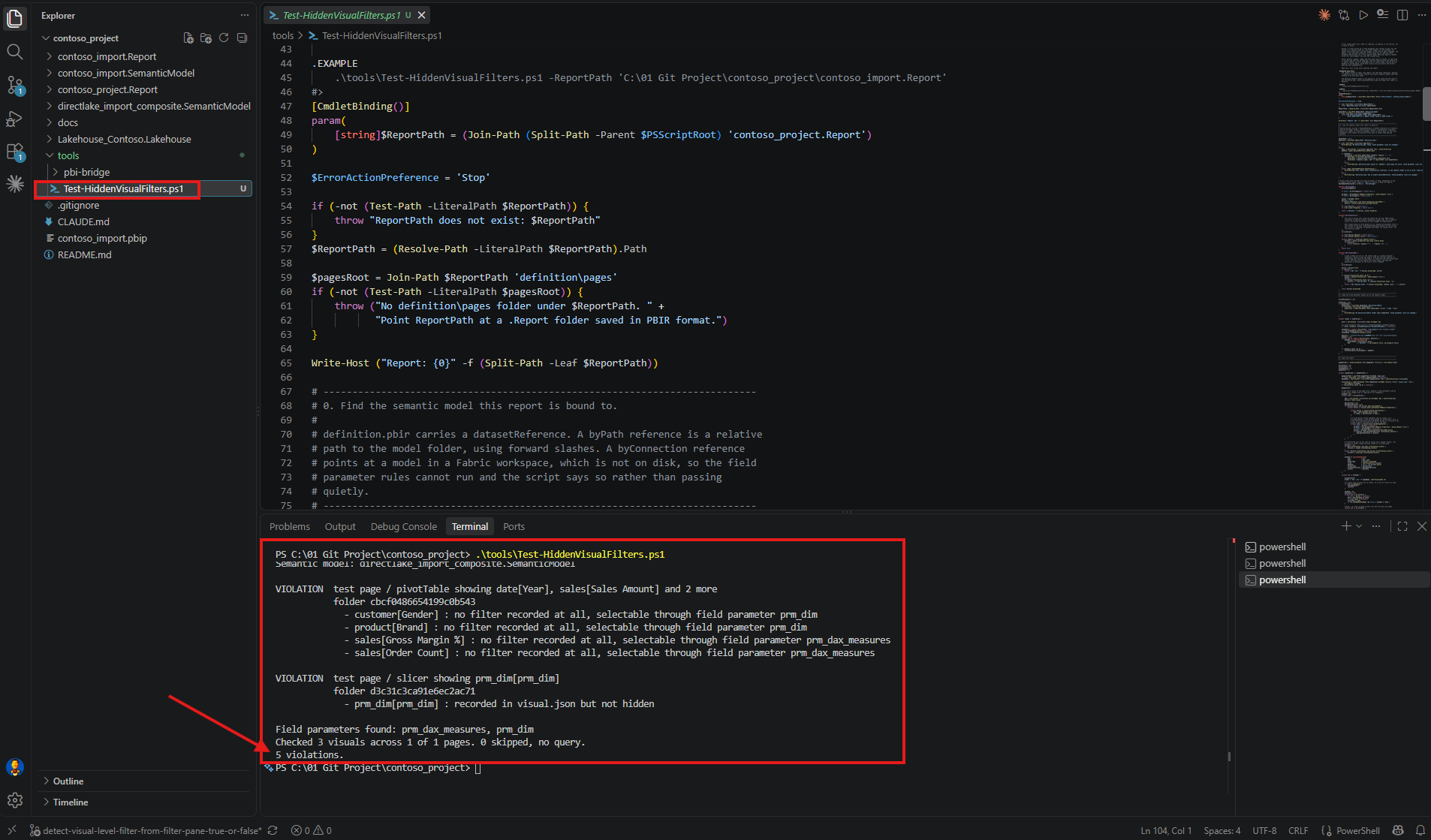Viewport: 1431px width, 840px height.
Task: Open notifications bell in status bar
Action: (1420, 830)
